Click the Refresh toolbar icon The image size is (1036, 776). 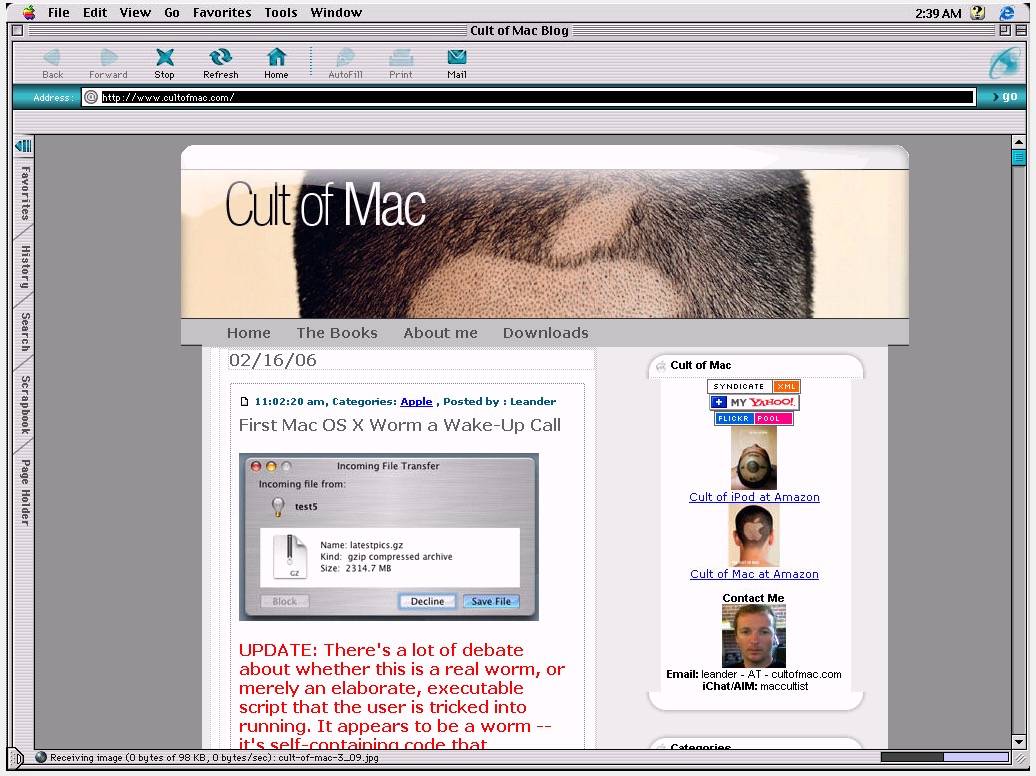220,60
